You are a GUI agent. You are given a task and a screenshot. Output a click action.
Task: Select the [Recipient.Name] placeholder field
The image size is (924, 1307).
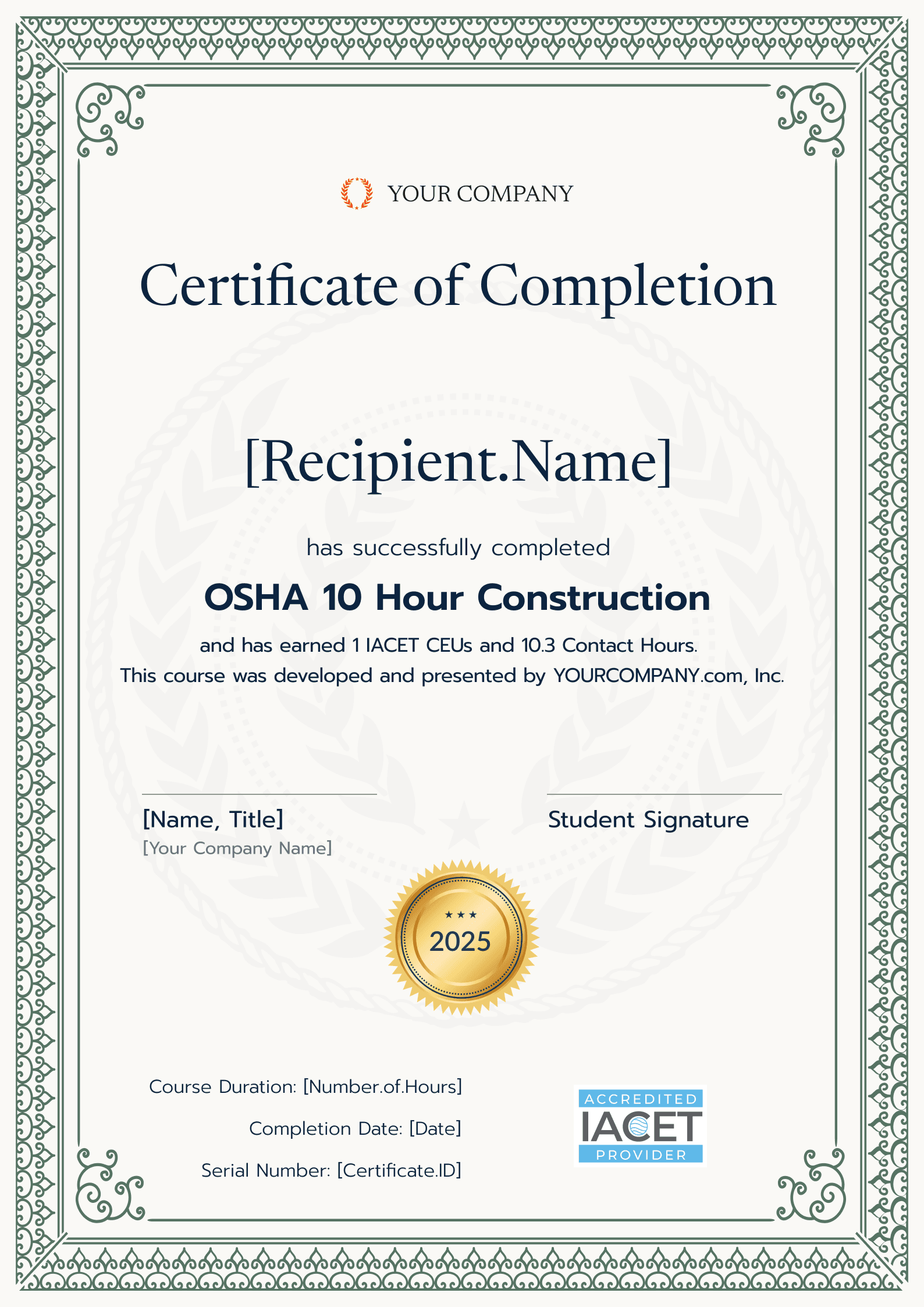pos(459,461)
